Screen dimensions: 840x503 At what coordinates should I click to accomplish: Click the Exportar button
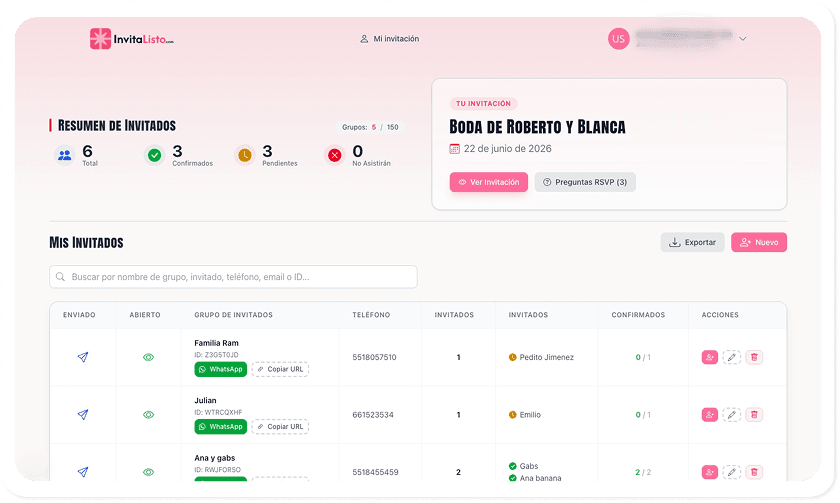(x=692, y=242)
